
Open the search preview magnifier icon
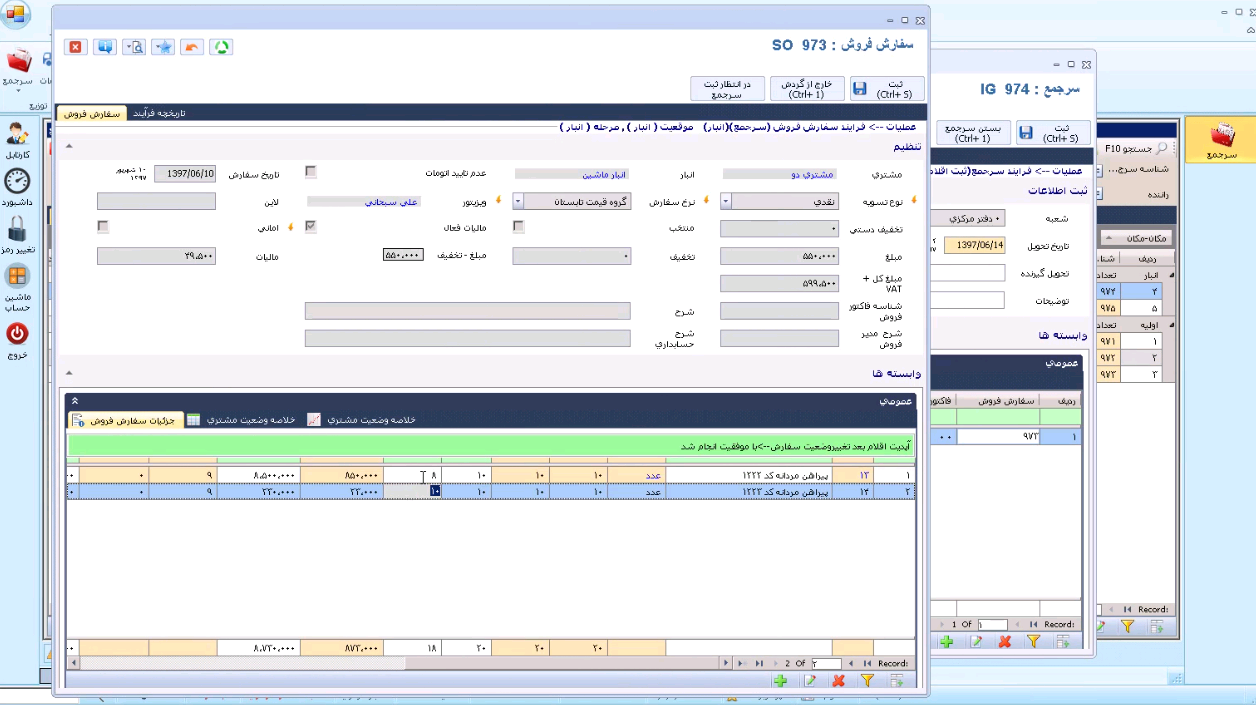[134, 47]
